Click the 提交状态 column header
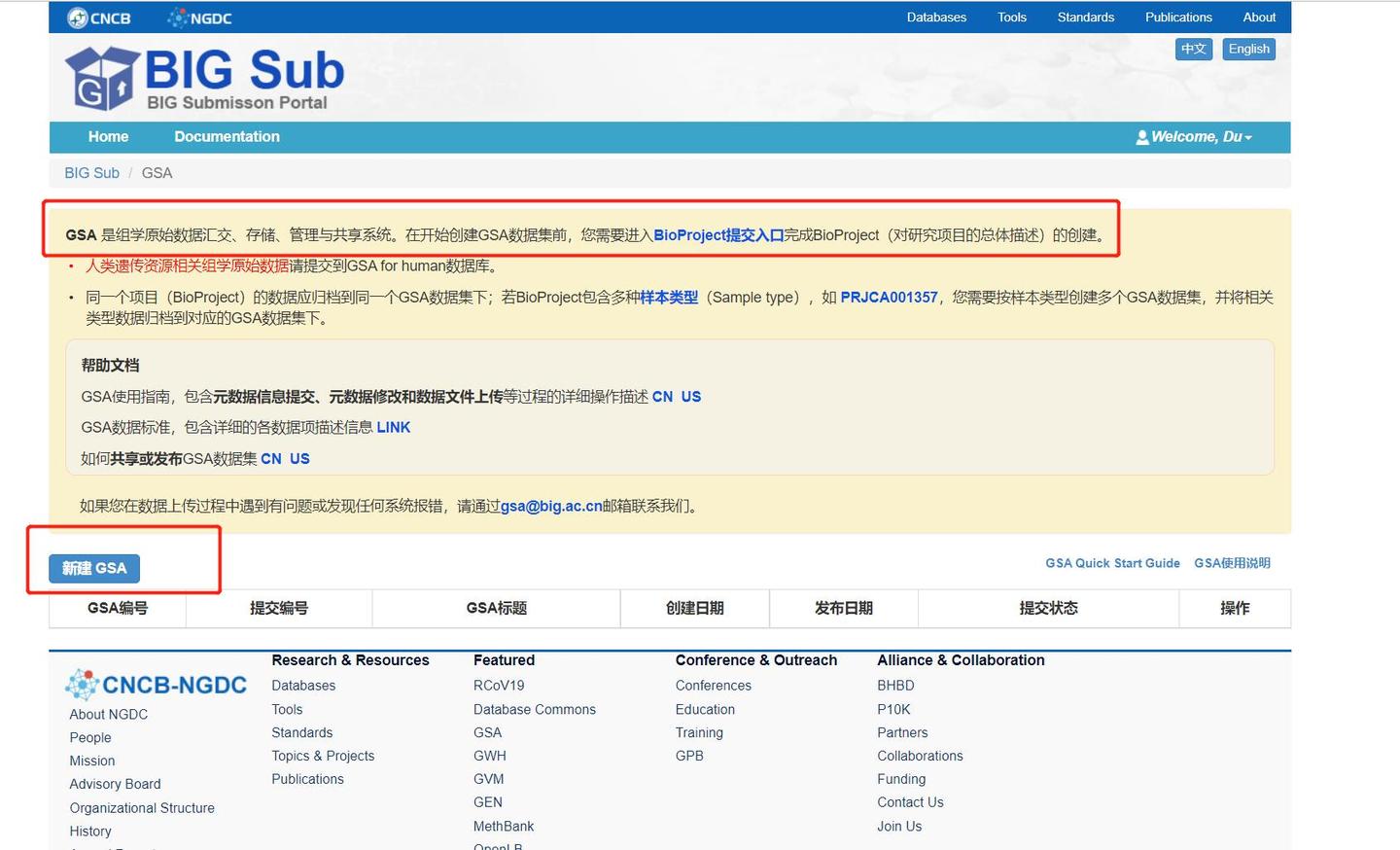 pos(1048,608)
